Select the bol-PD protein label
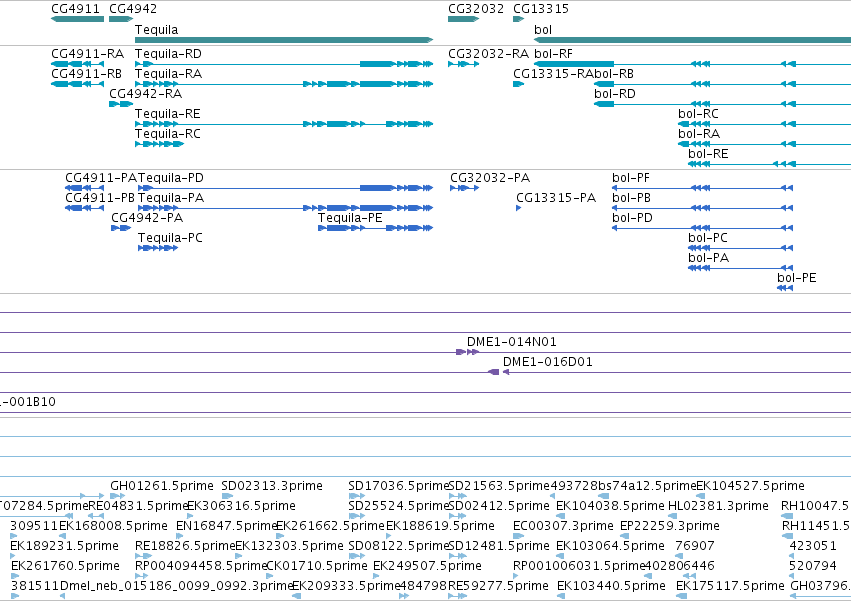 coord(632,218)
